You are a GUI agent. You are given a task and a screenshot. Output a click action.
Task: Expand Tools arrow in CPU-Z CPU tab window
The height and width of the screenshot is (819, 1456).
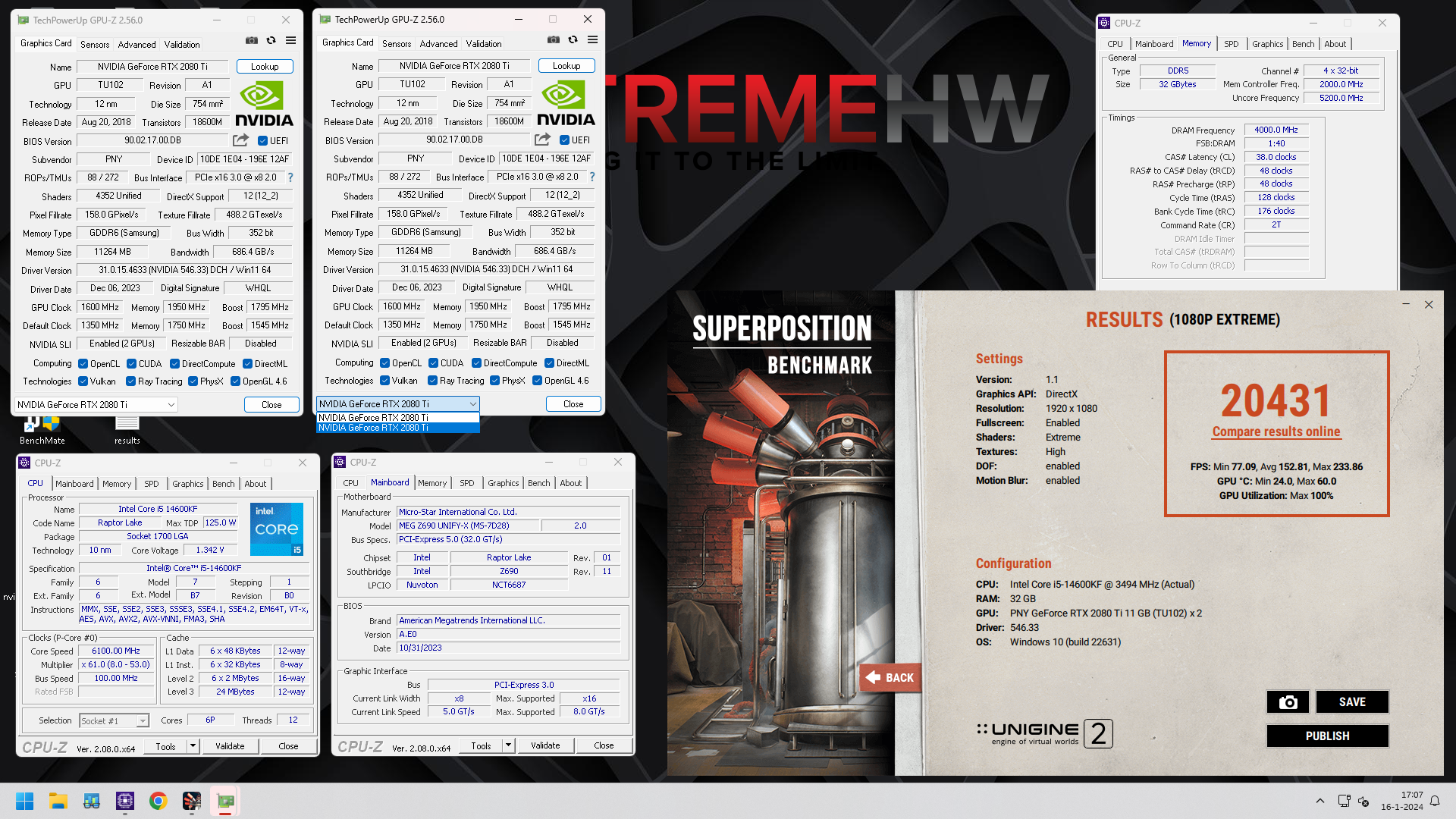pos(193,746)
